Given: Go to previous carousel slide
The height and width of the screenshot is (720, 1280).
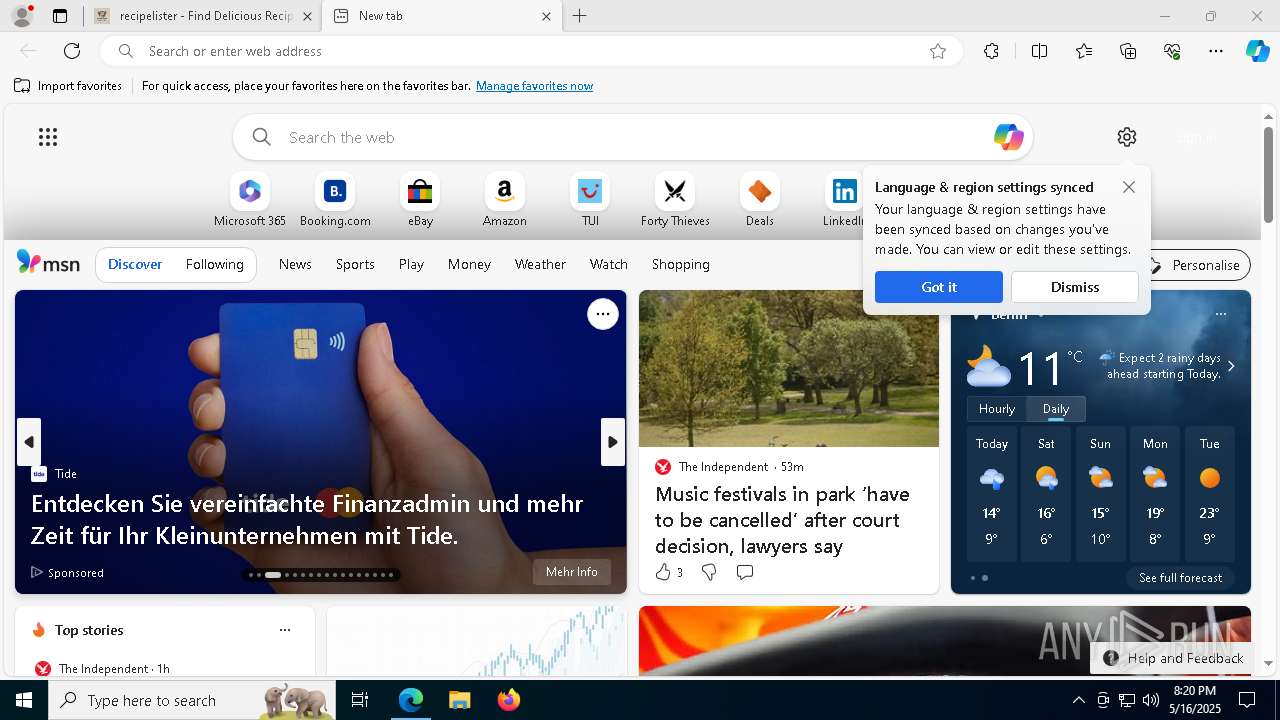Looking at the screenshot, I should point(29,442).
